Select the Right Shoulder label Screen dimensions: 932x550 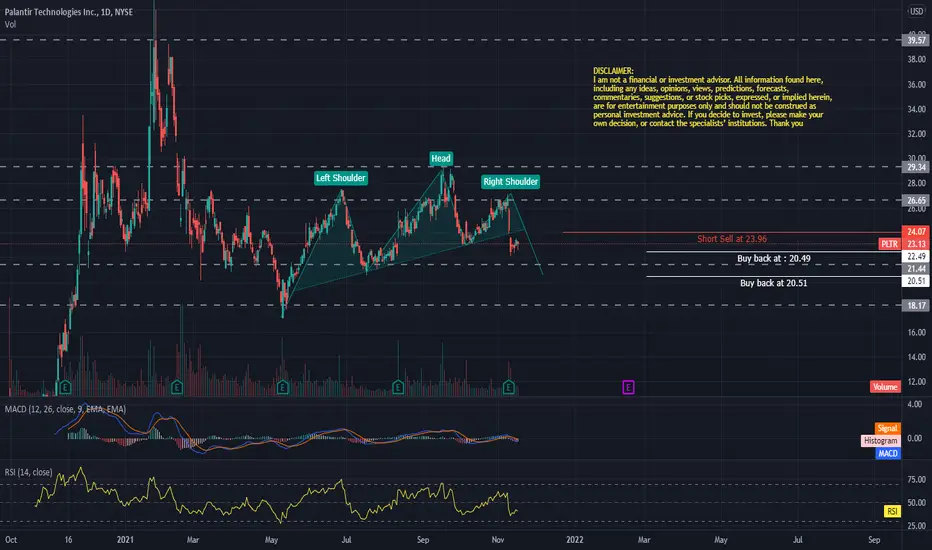(511, 181)
